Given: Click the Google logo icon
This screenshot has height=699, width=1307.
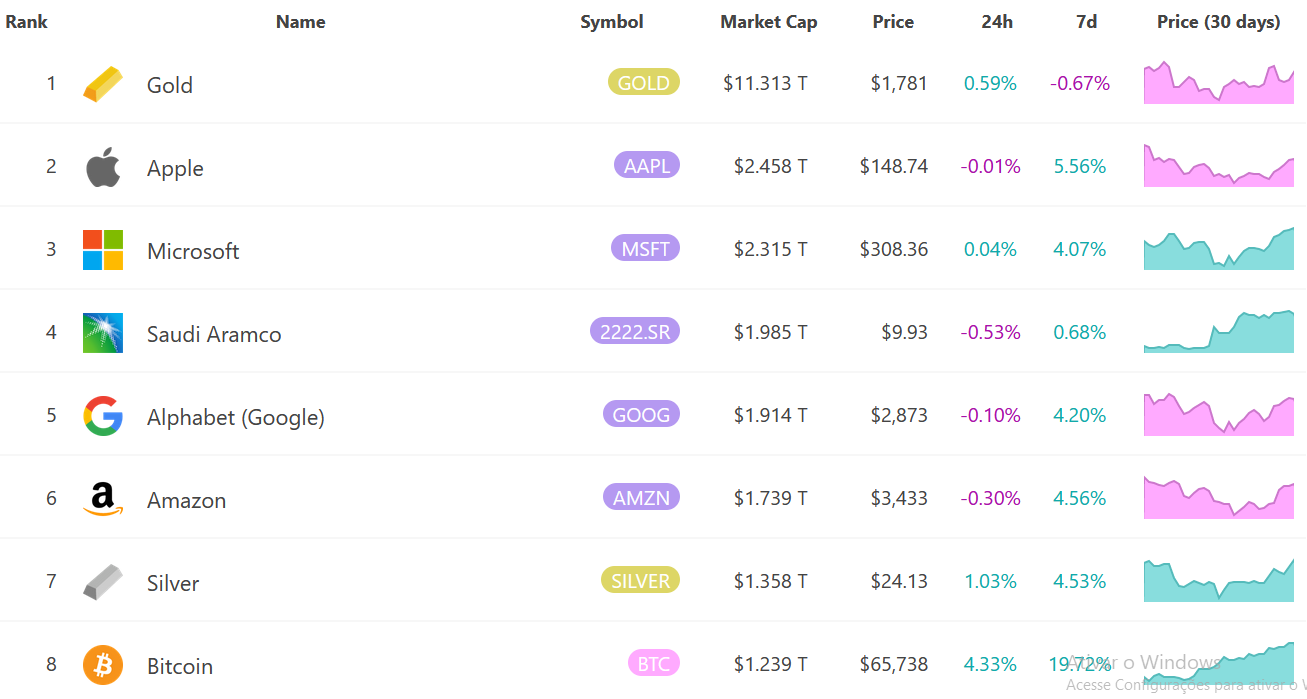Looking at the screenshot, I should [103, 416].
